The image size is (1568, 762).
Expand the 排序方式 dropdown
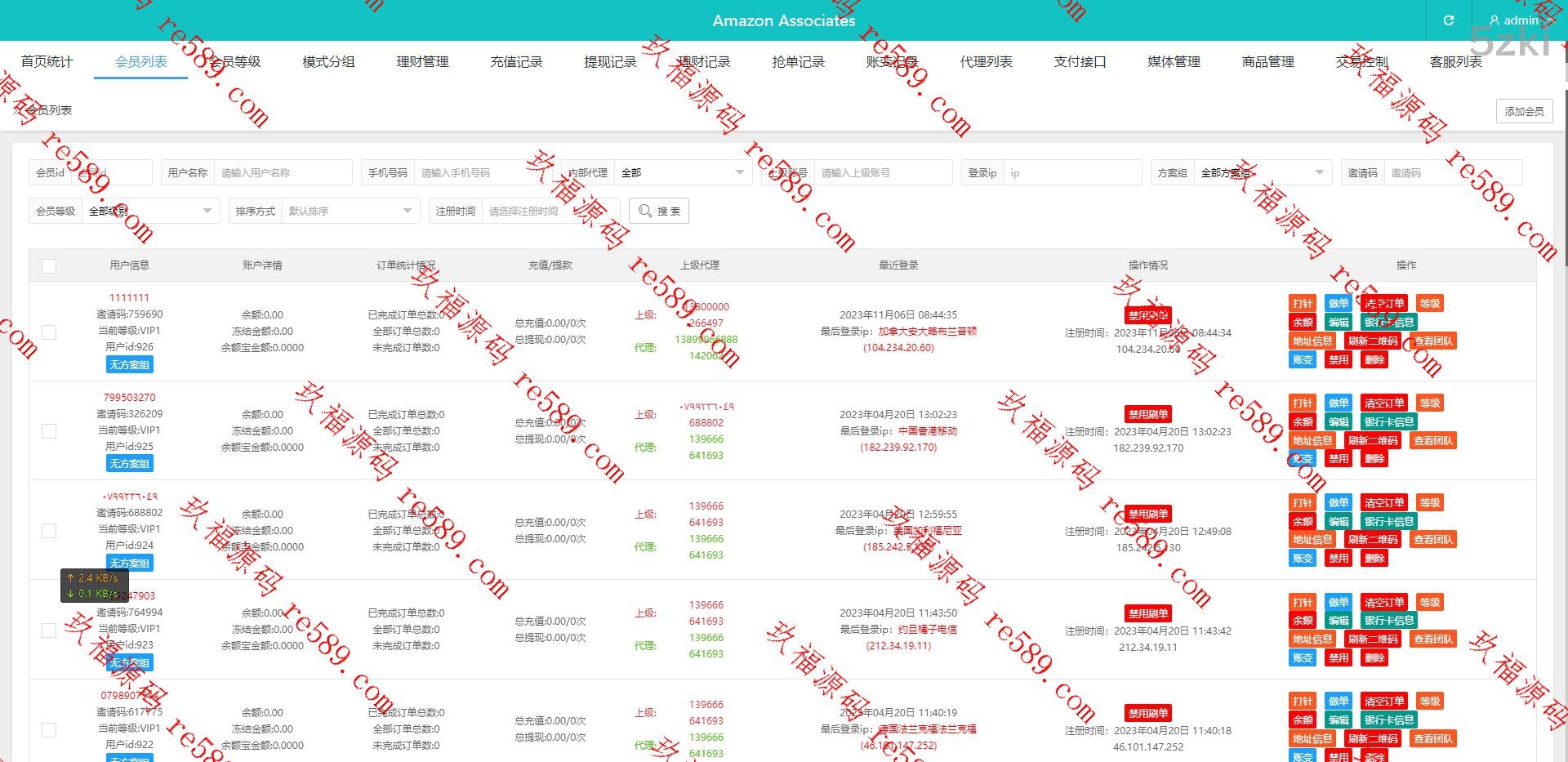(349, 211)
